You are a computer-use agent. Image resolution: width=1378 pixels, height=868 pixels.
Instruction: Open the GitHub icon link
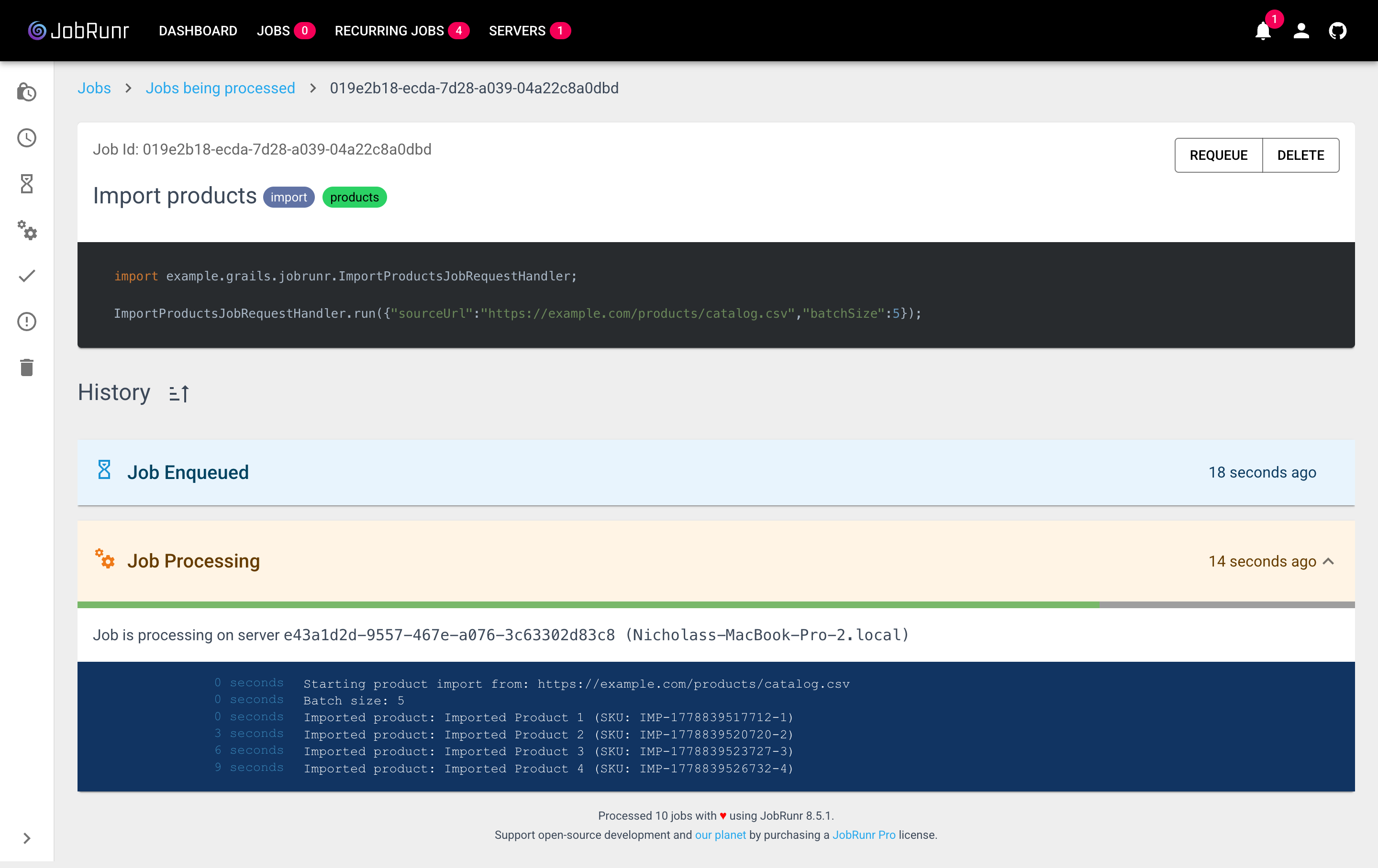(1337, 31)
